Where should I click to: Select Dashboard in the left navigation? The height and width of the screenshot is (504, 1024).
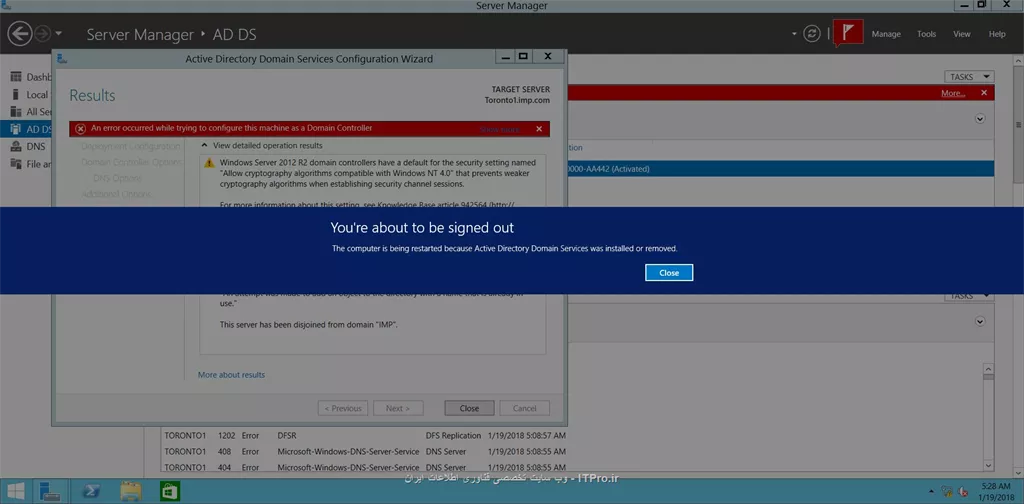tap(39, 77)
